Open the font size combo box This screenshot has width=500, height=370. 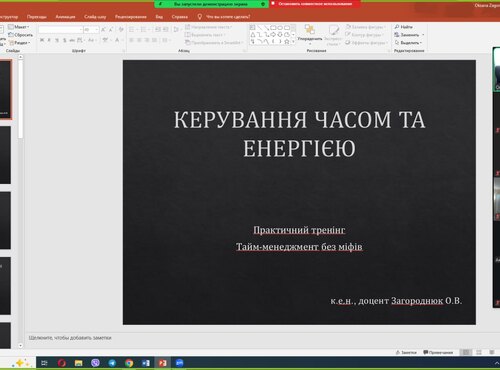pyautogui.click(x=91, y=30)
